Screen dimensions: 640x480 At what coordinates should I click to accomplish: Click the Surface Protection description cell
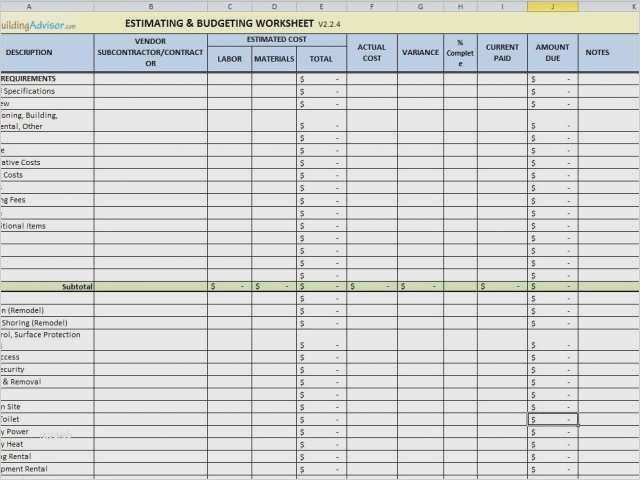[47, 340]
